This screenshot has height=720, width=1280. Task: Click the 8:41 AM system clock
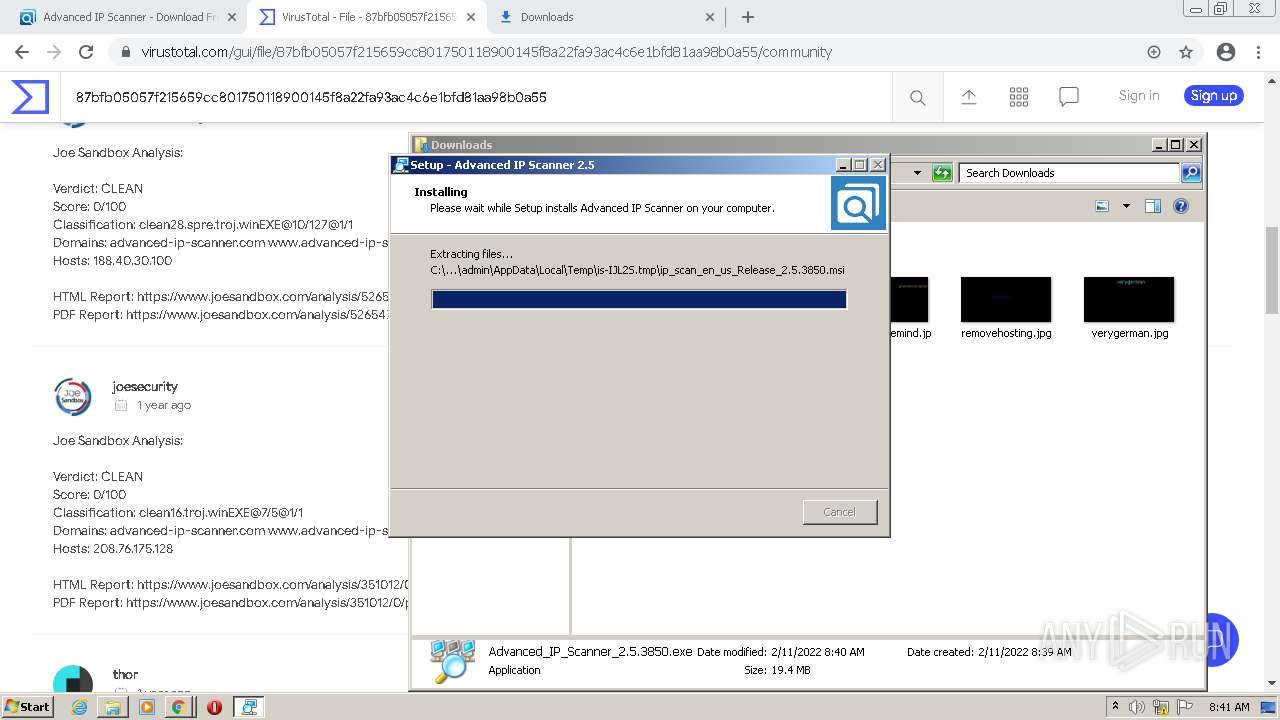[1229, 706]
